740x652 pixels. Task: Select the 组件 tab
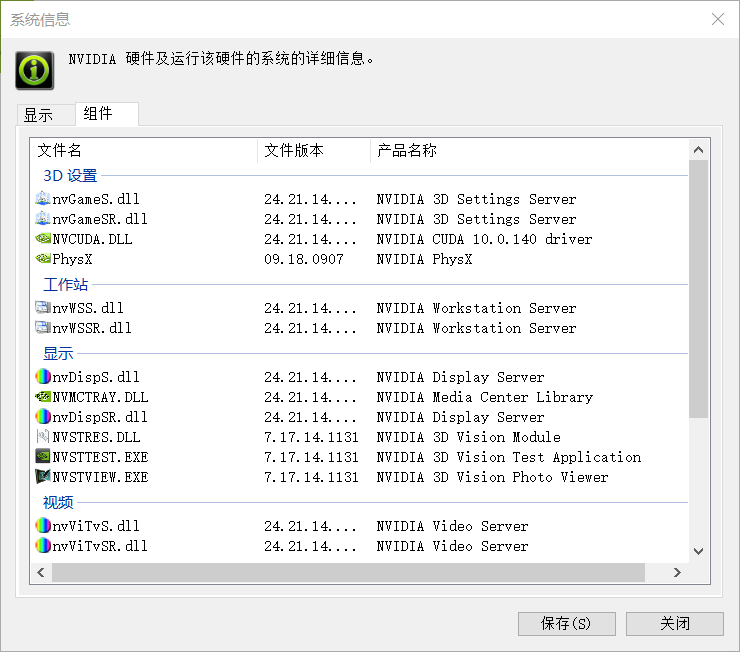point(106,114)
